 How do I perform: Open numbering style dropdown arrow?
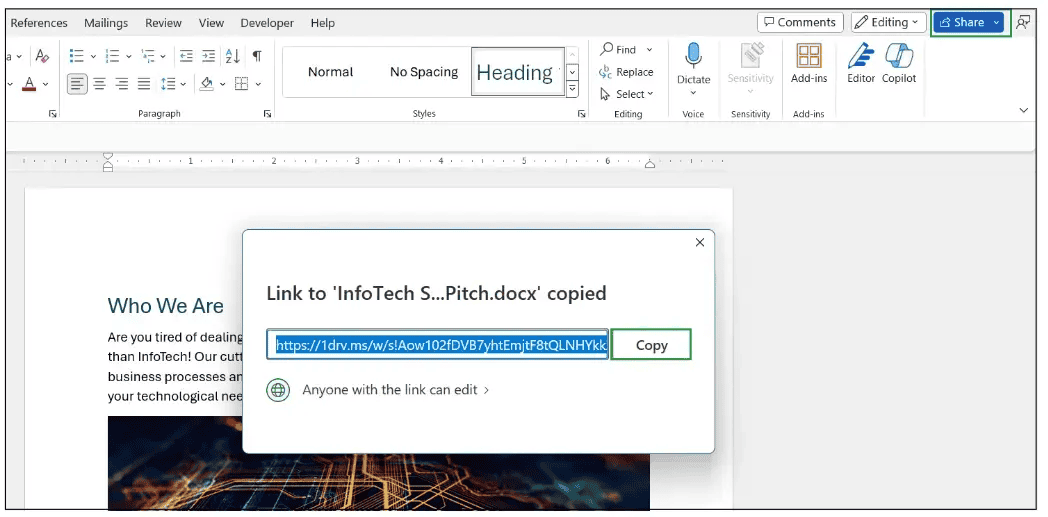click(x=128, y=57)
